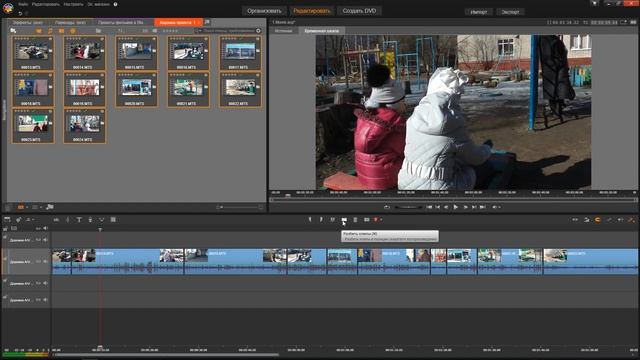The height and width of the screenshot is (360, 640).
Task: Click the add-to-bin icon at library bottom
Action: tap(50, 207)
